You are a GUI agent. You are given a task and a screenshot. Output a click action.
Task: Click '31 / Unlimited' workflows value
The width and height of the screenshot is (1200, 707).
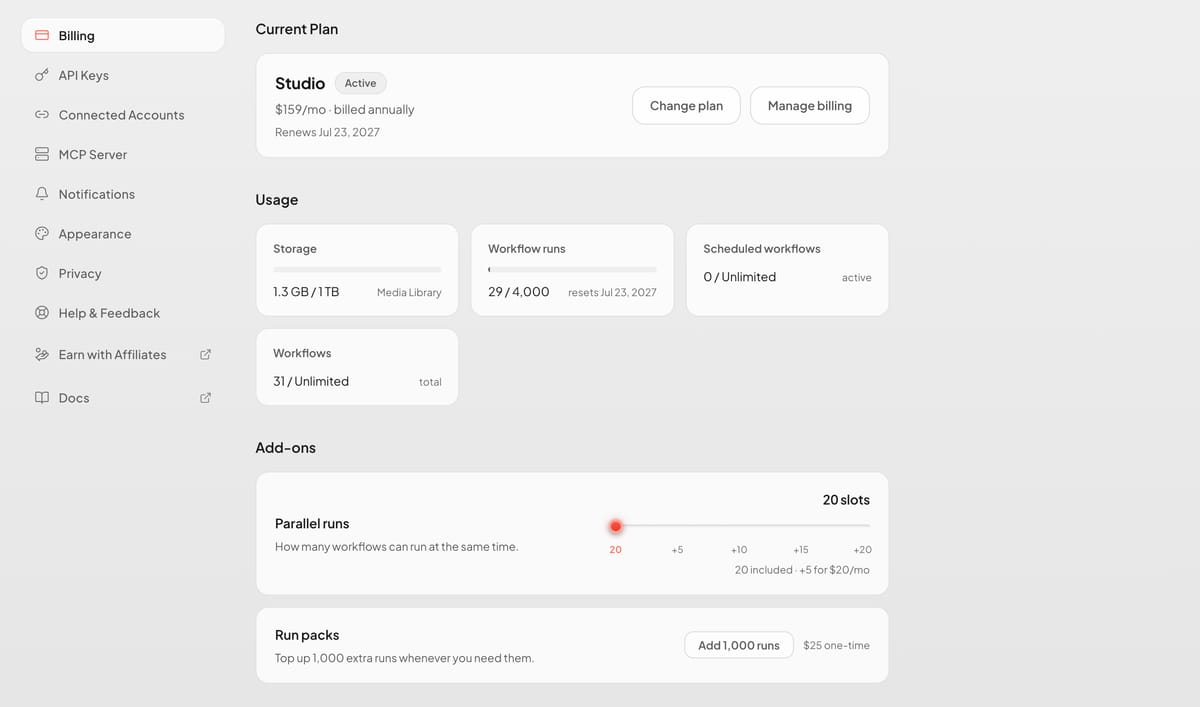[x=311, y=381]
